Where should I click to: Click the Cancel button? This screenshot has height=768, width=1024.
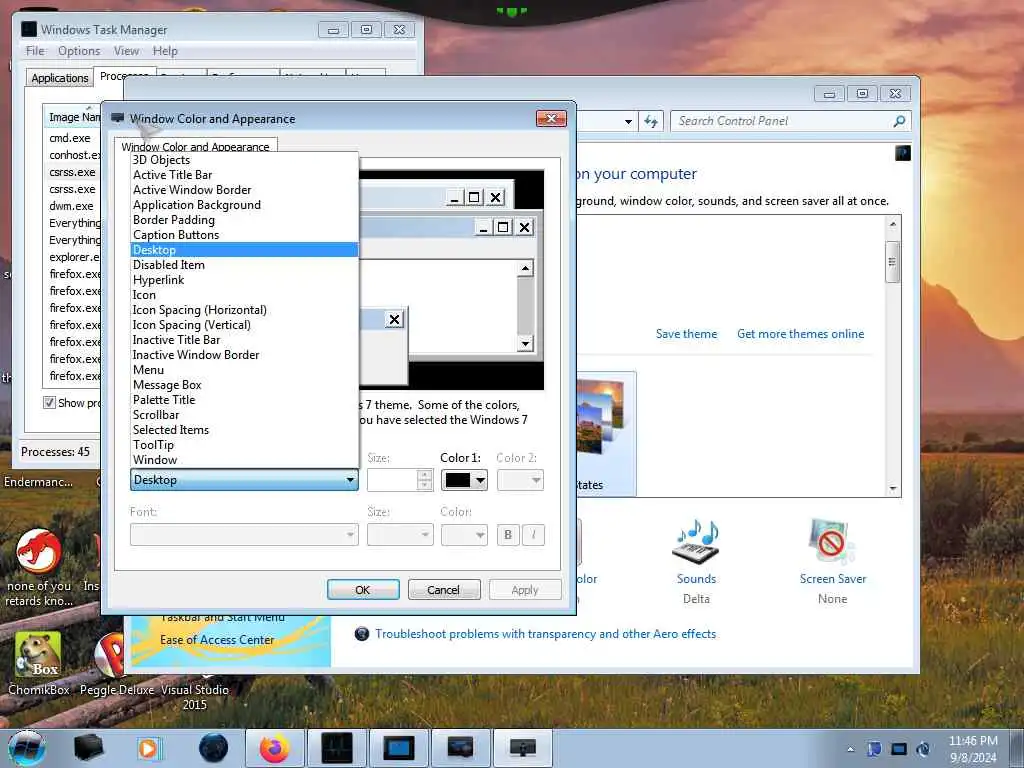[444, 590]
